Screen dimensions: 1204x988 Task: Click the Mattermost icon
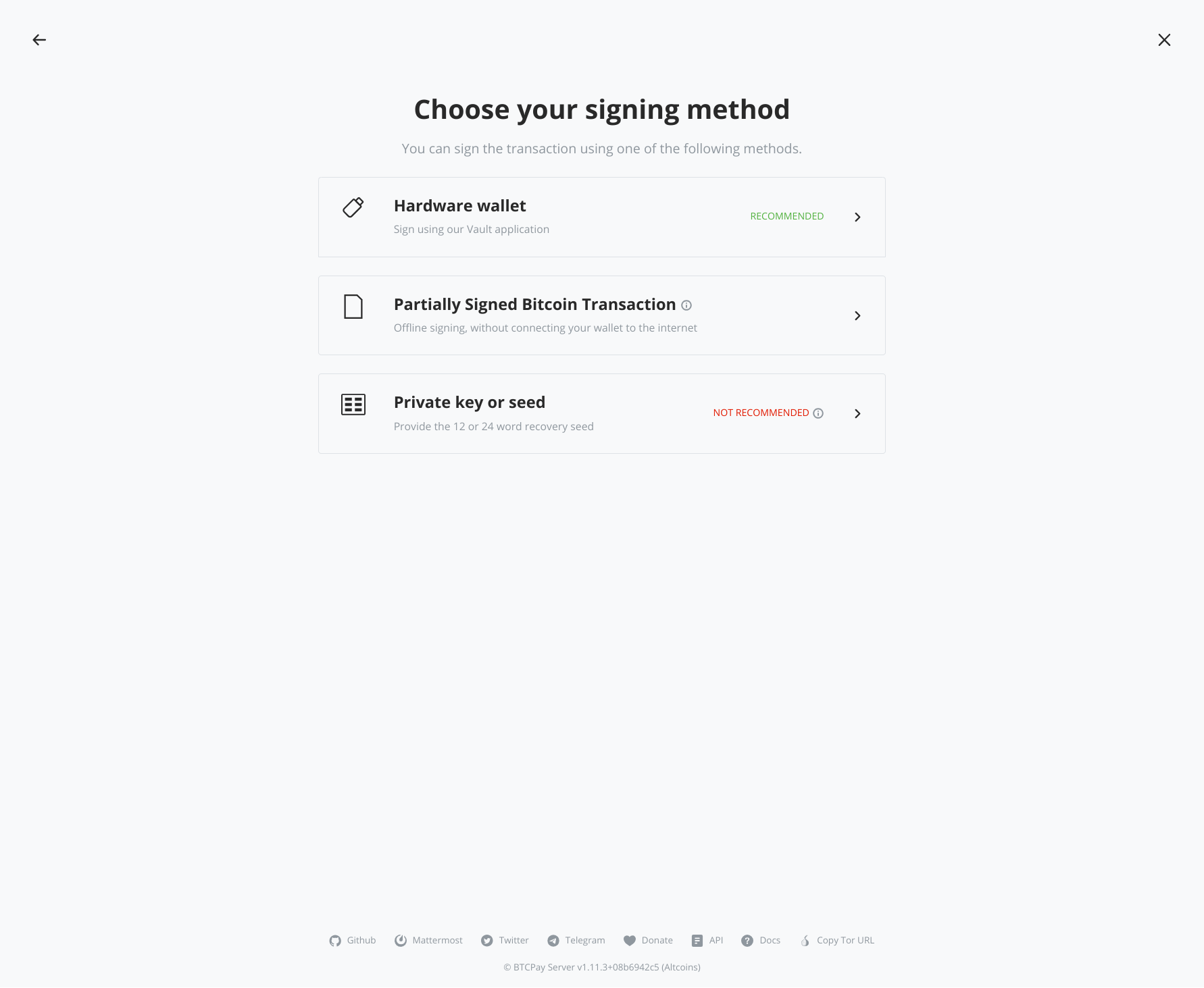(401, 940)
